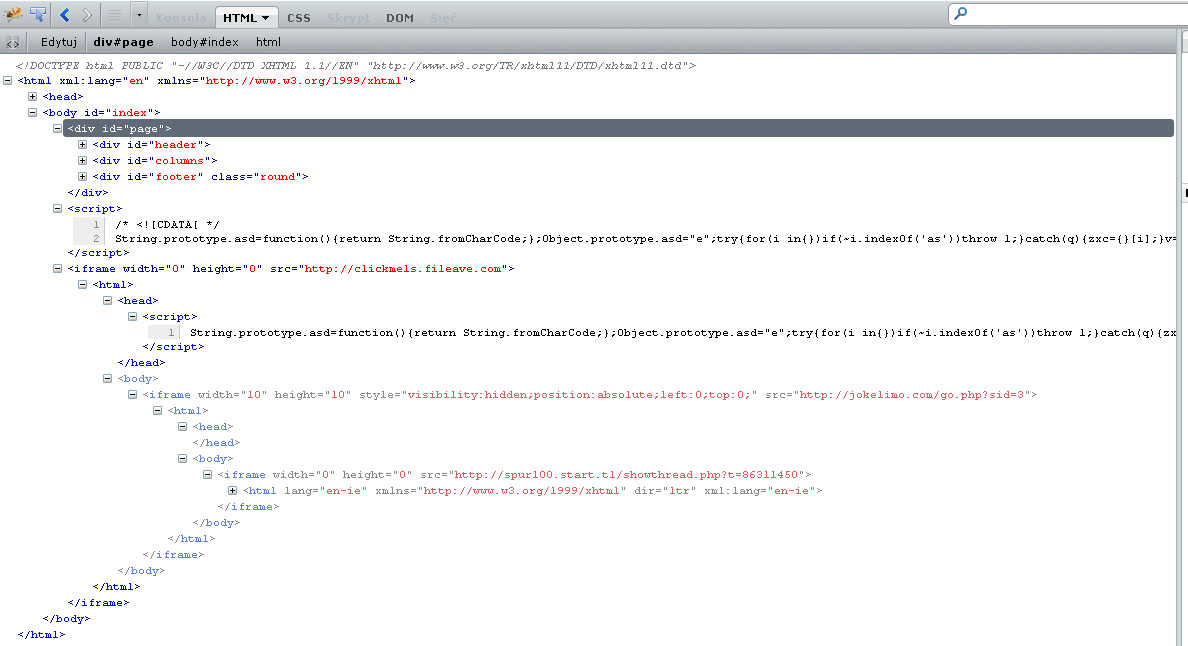The image size is (1188, 646).
Task: Go back with the blue left arrow
Action: pos(64,14)
